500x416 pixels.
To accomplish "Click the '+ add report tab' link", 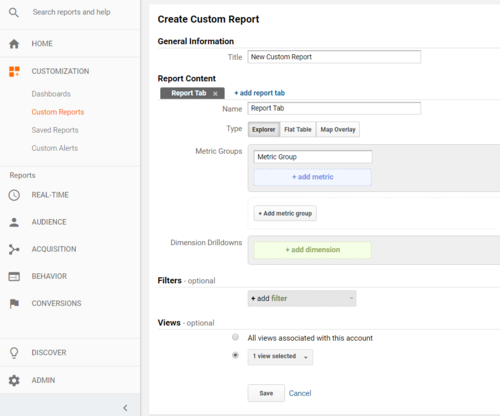I will pyautogui.click(x=259, y=93).
